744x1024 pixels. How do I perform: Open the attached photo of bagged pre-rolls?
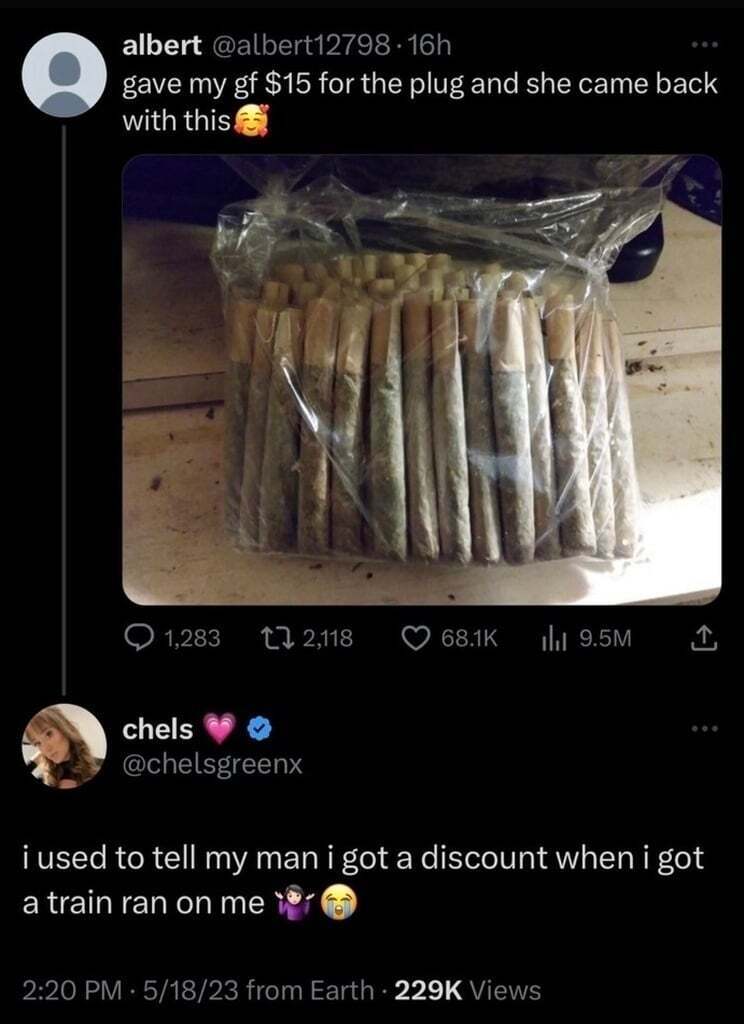click(422, 379)
